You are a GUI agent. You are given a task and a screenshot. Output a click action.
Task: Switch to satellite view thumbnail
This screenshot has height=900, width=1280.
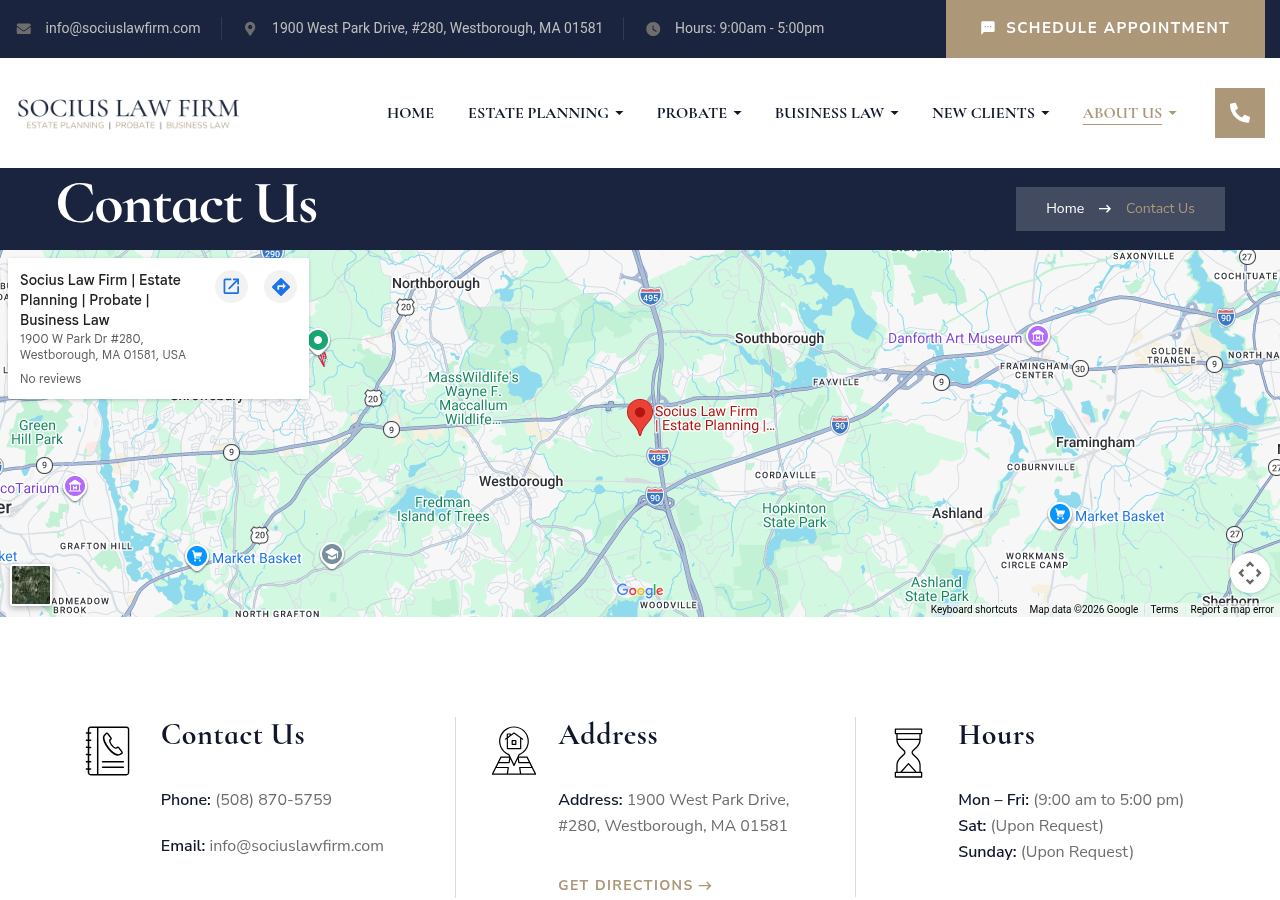coord(31,585)
